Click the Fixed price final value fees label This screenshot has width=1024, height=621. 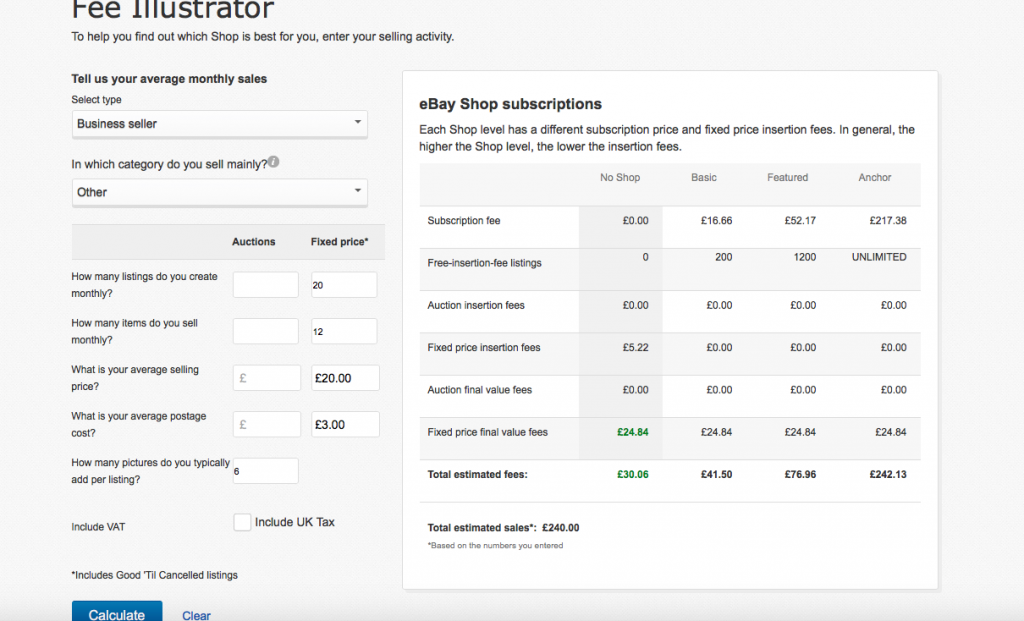tap(487, 432)
